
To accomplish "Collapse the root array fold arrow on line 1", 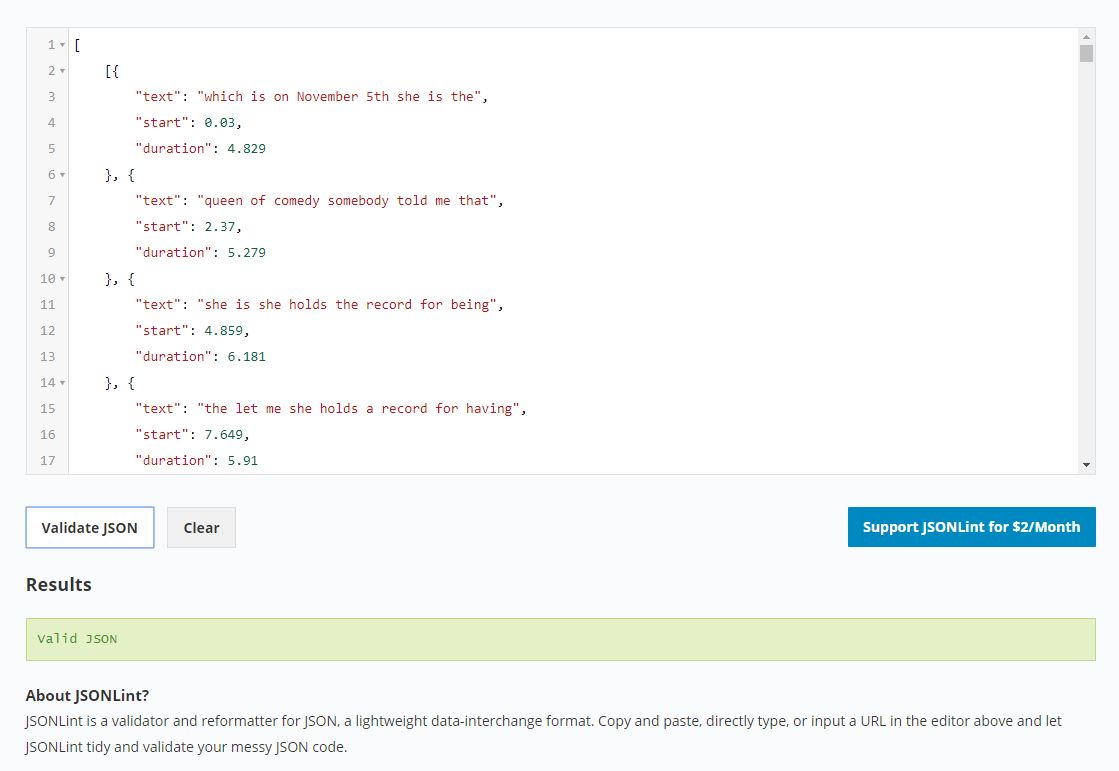I will click(62, 45).
